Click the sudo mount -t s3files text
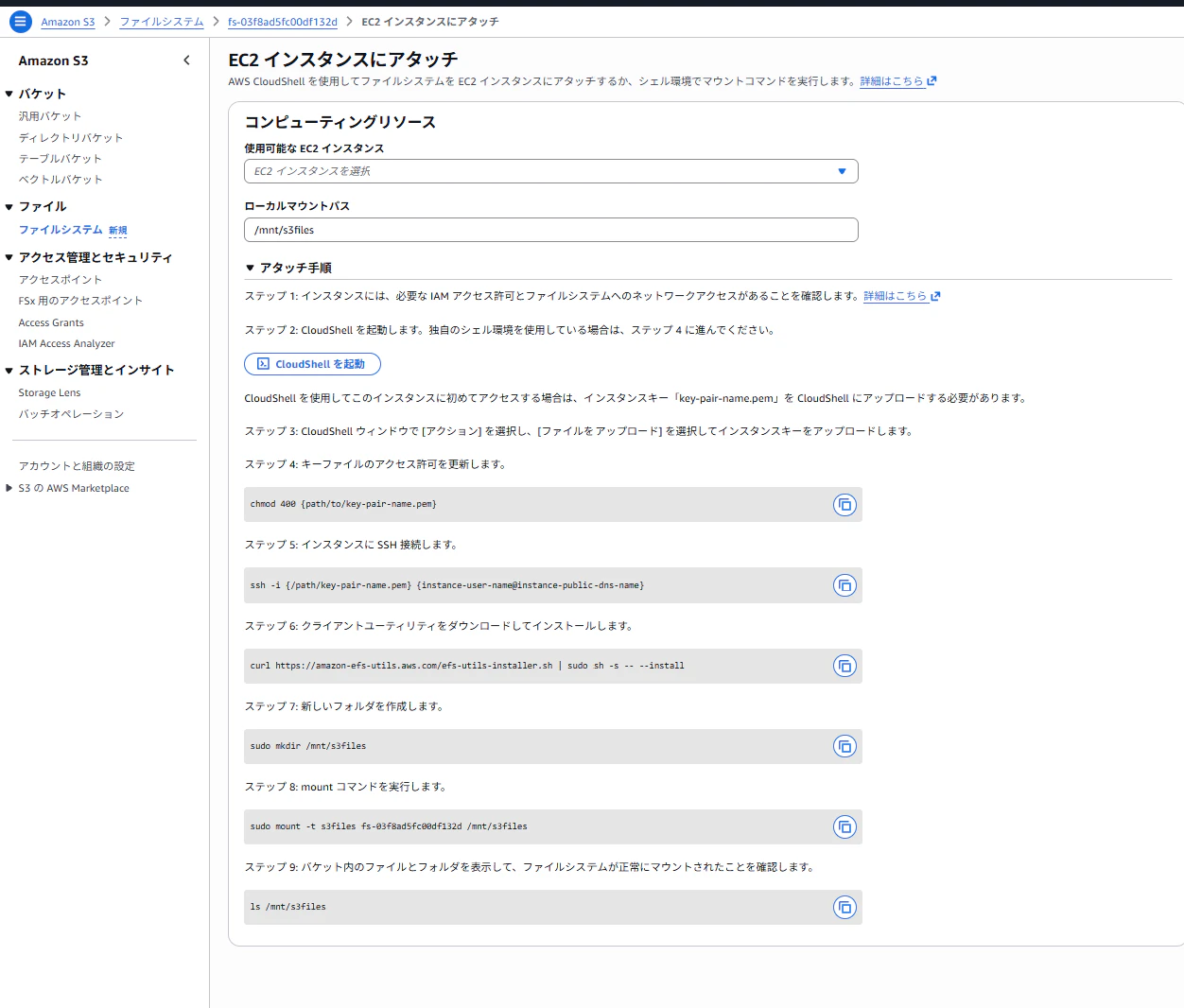Screen dimensions: 1184x1008 pyautogui.click(x=389, y=826)
